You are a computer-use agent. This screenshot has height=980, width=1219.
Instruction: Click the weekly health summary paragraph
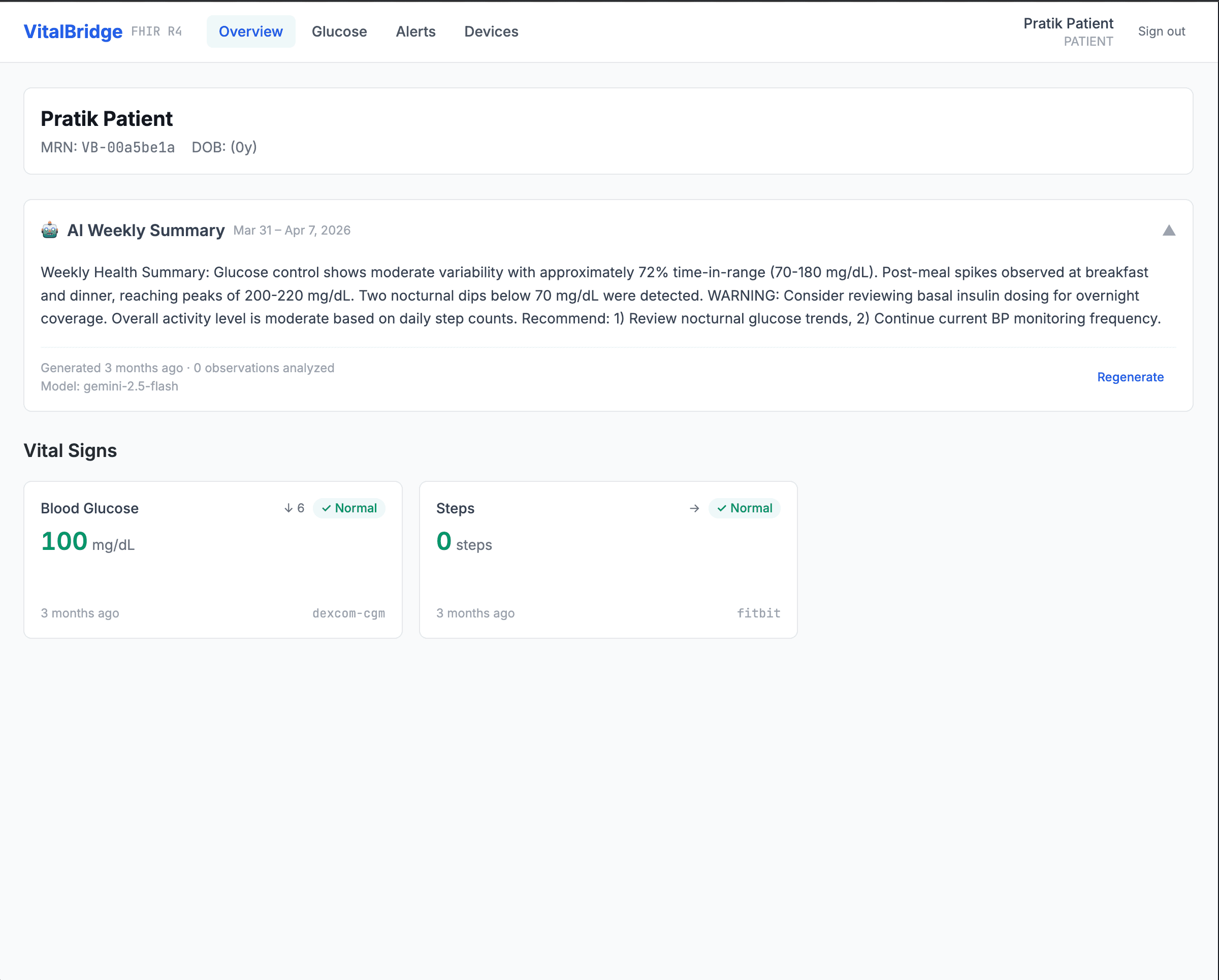tap(600, 296)
